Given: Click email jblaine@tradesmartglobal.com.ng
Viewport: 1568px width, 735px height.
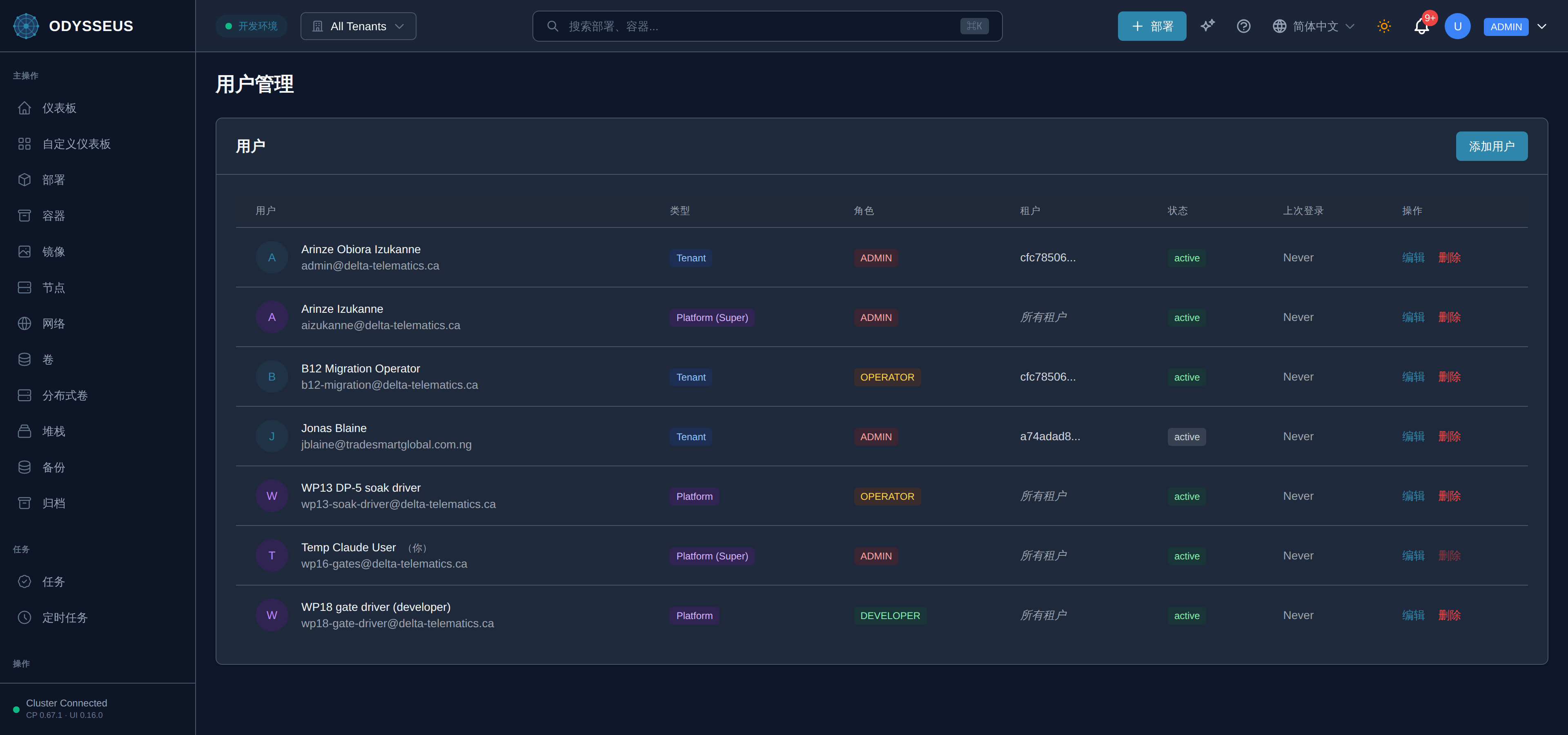Looking at the screenshot, I should 386,445.
